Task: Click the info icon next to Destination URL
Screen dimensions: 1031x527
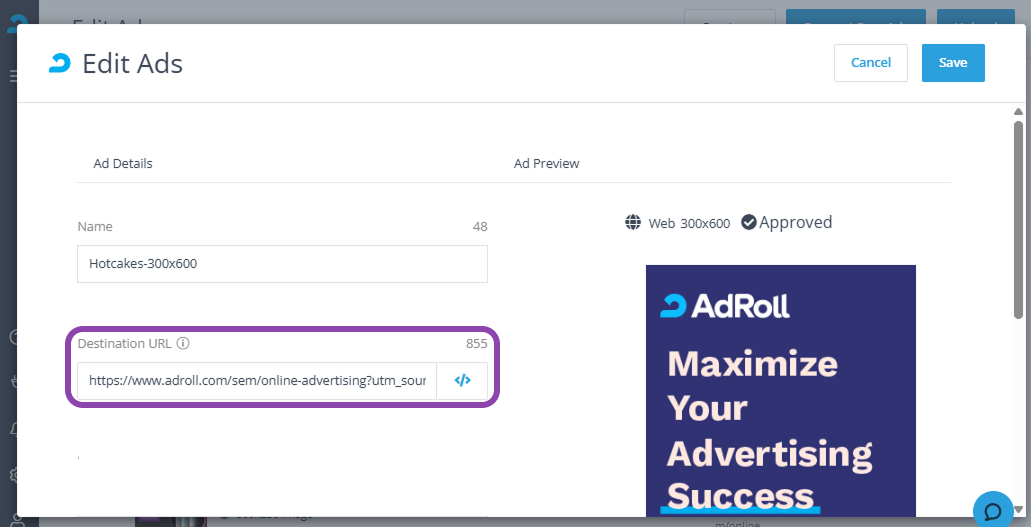Action: (x=183, y=343)
